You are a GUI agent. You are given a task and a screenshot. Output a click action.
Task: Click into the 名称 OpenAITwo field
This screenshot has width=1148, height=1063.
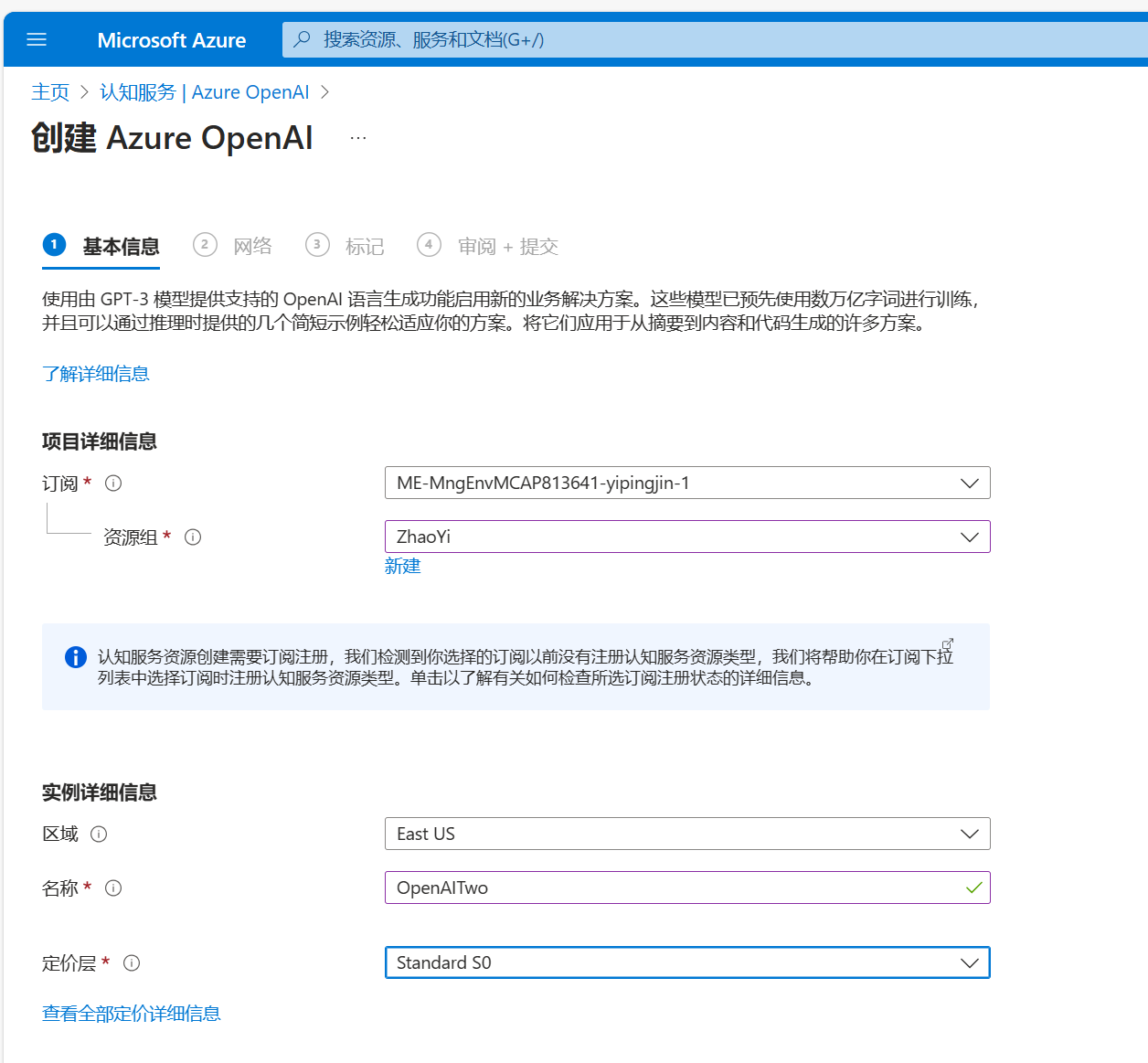tap(687, 888)
